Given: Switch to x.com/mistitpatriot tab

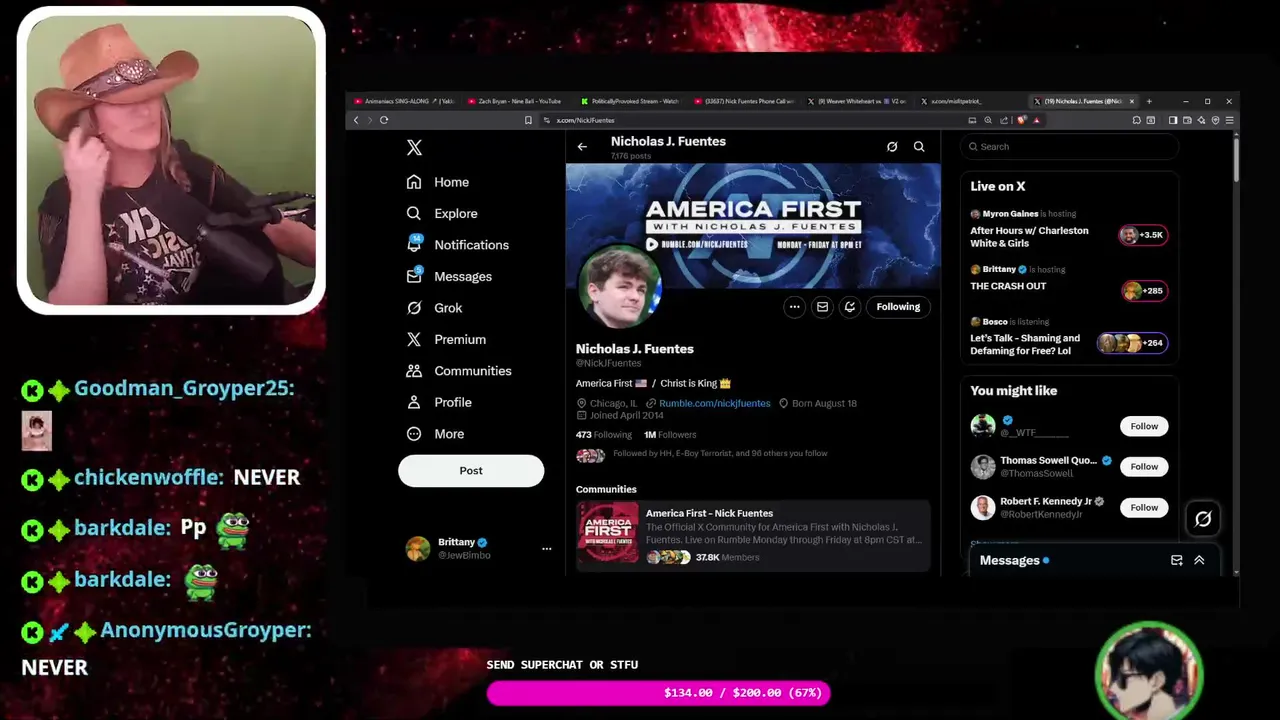Looking at the screenshot, I should [x=972, y=101].
